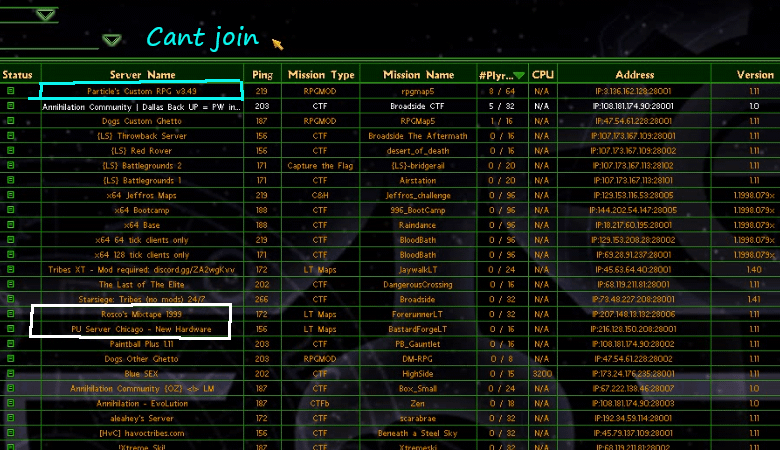Sort the list by Status column

point(17,75)
